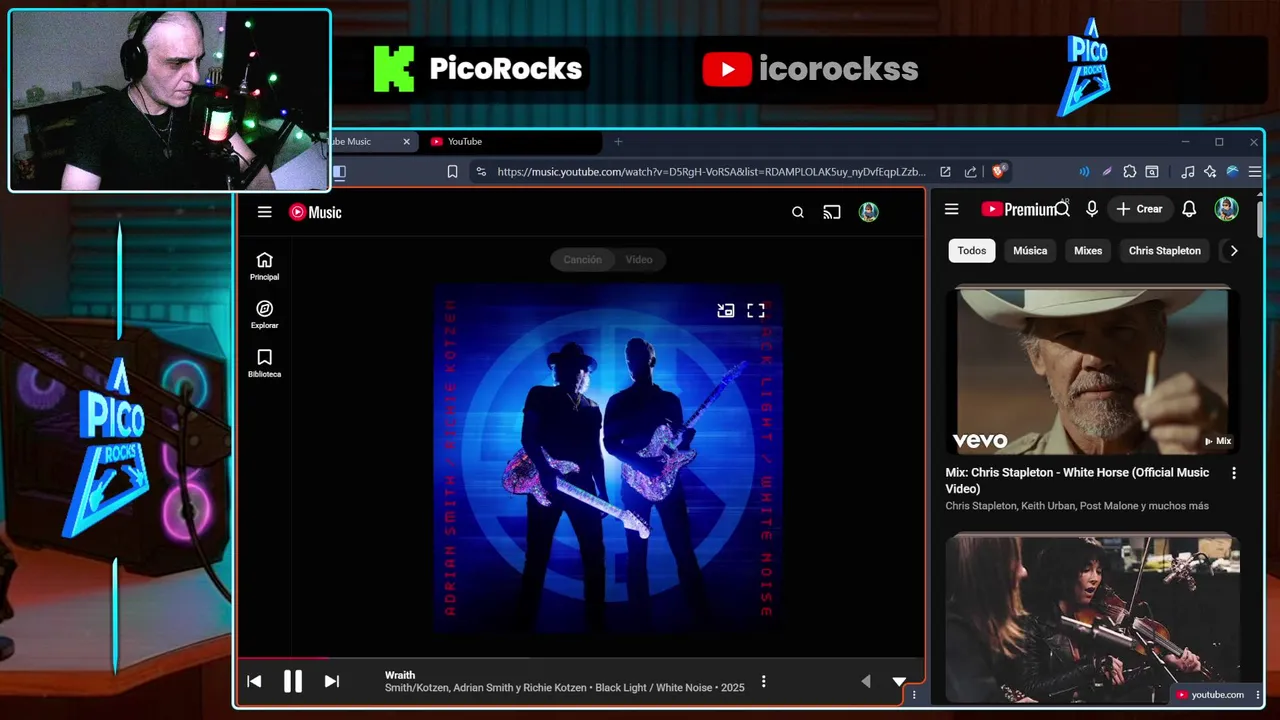Click the music.youtube.com URL field
The height and width of the screenshot is (720, 1280).
(x=711, y=172)
